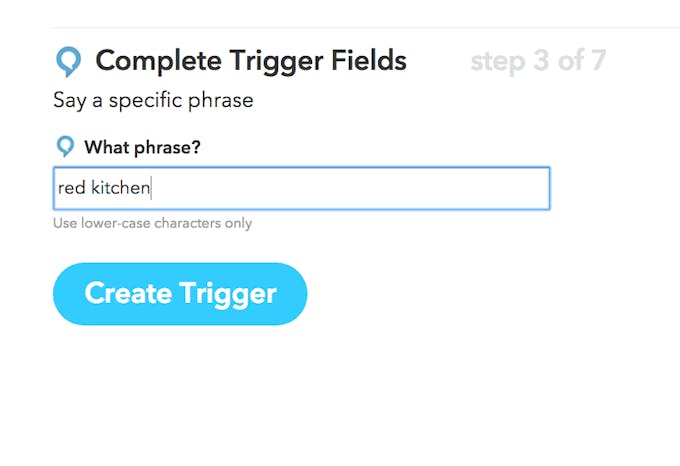Click the "step 3 of 7" progress indicator
This screenshot has width=680, height=466.
(x=538, y=61)
